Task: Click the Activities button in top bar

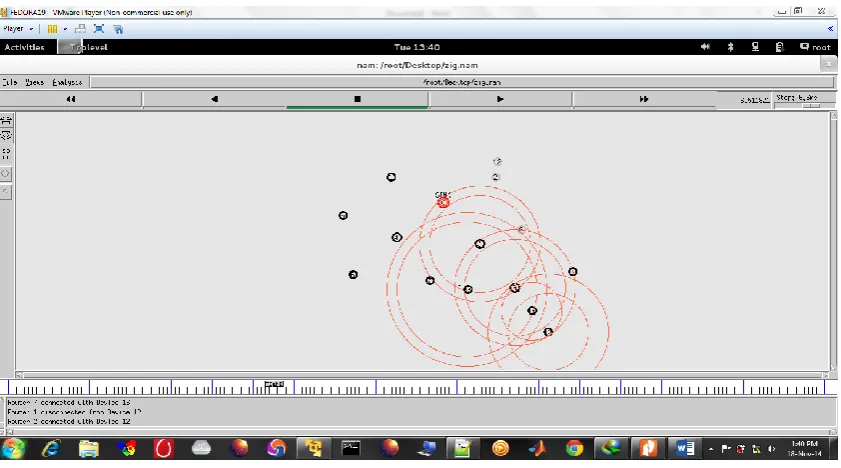Action: [x=24, y=47]
